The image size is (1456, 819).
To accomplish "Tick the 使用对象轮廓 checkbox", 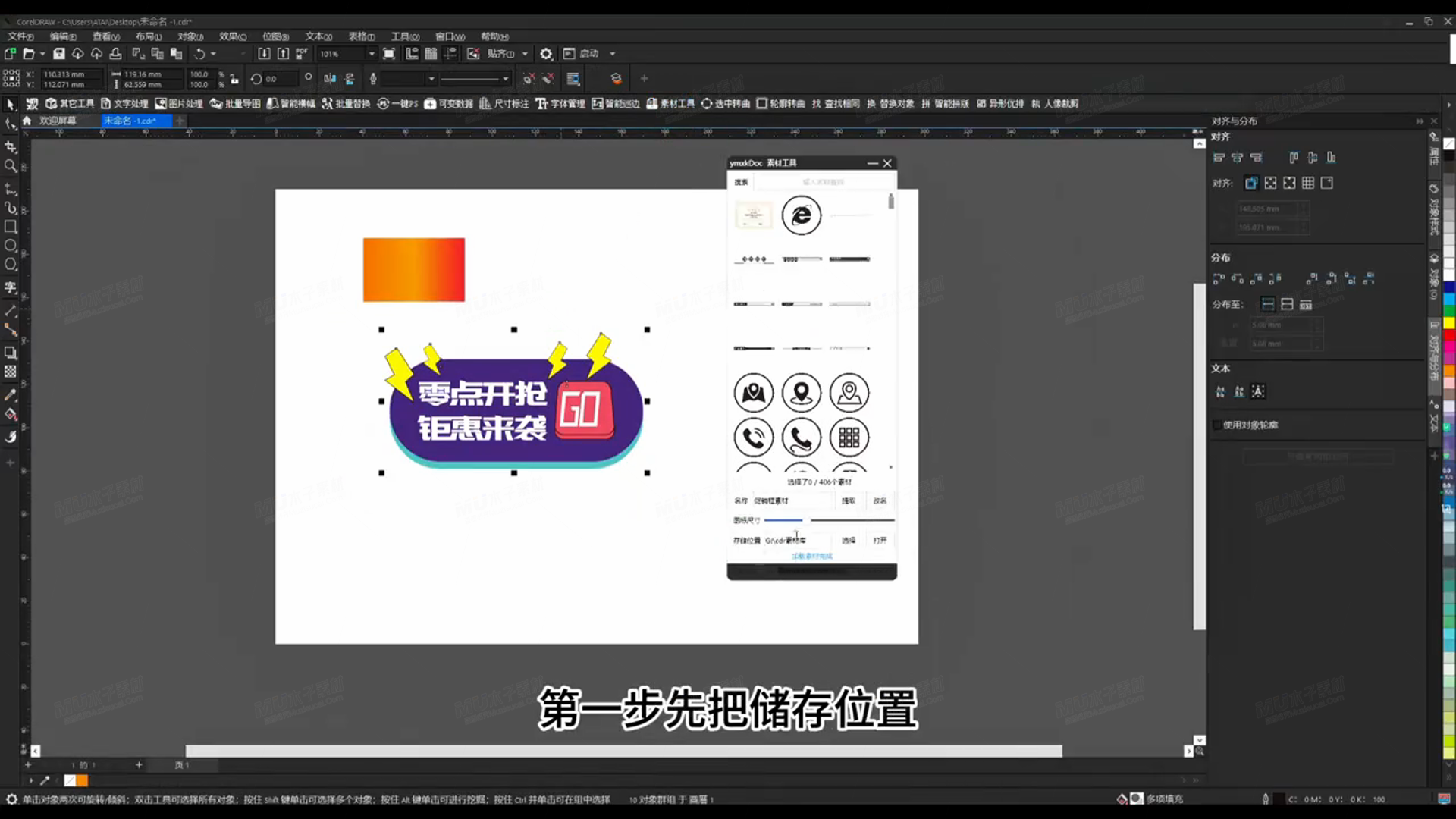I will coord(1217,425).
